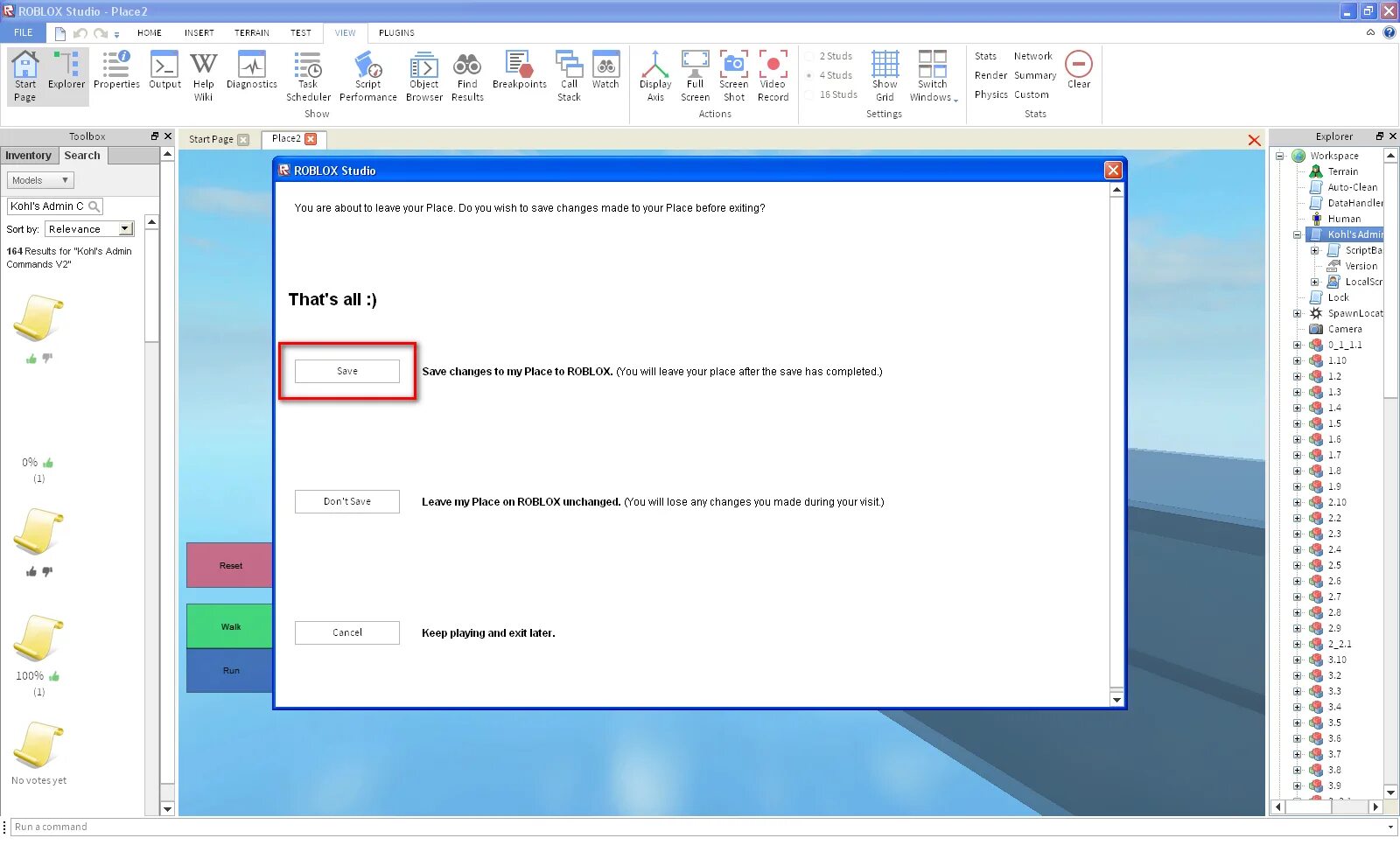Switch to the Toolbox Search tab
Viewport: 1400px width, 866px height.
pyautogui.click(x=82, y=156)
